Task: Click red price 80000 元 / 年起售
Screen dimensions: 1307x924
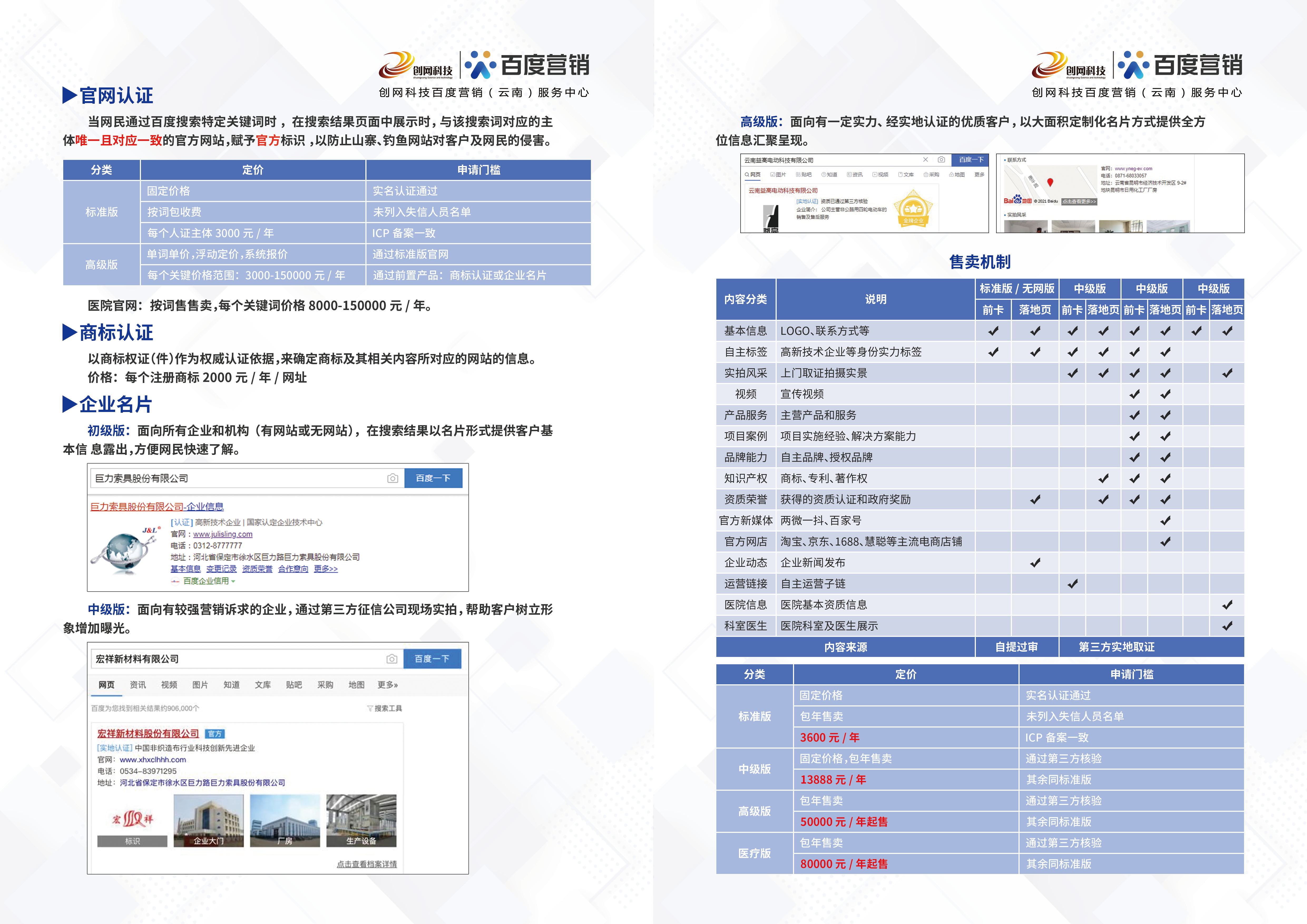Action: click(844, 864)
